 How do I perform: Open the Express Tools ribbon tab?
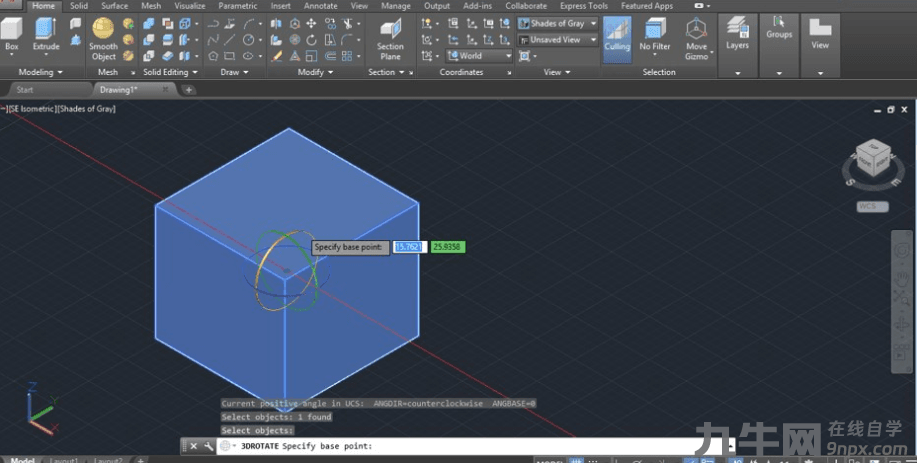click(584, 6)
